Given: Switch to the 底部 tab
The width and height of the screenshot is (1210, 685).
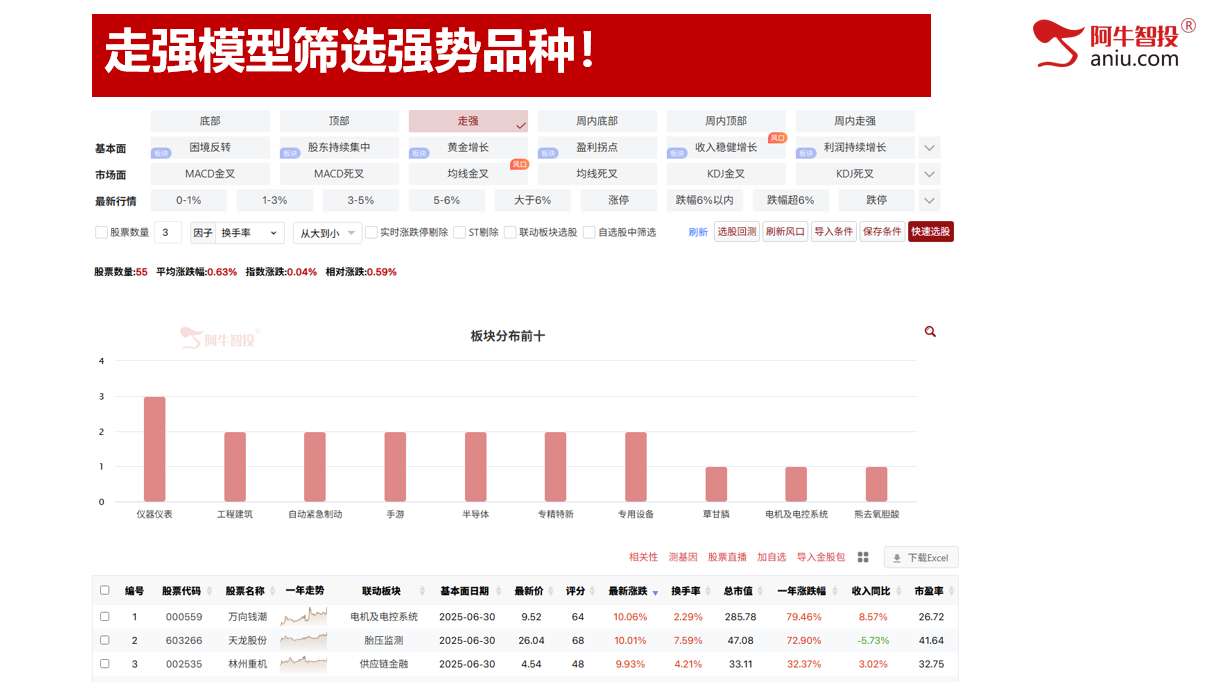Looking at the screenshot, I should click(x=210, y=121).
